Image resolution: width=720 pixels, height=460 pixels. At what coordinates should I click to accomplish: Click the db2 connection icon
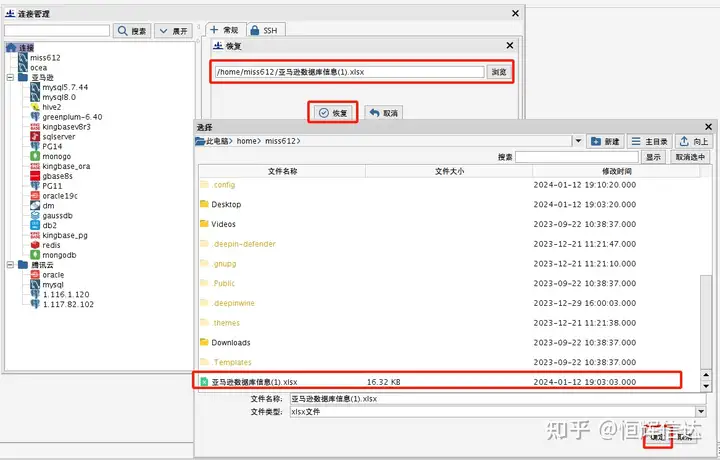35,225
